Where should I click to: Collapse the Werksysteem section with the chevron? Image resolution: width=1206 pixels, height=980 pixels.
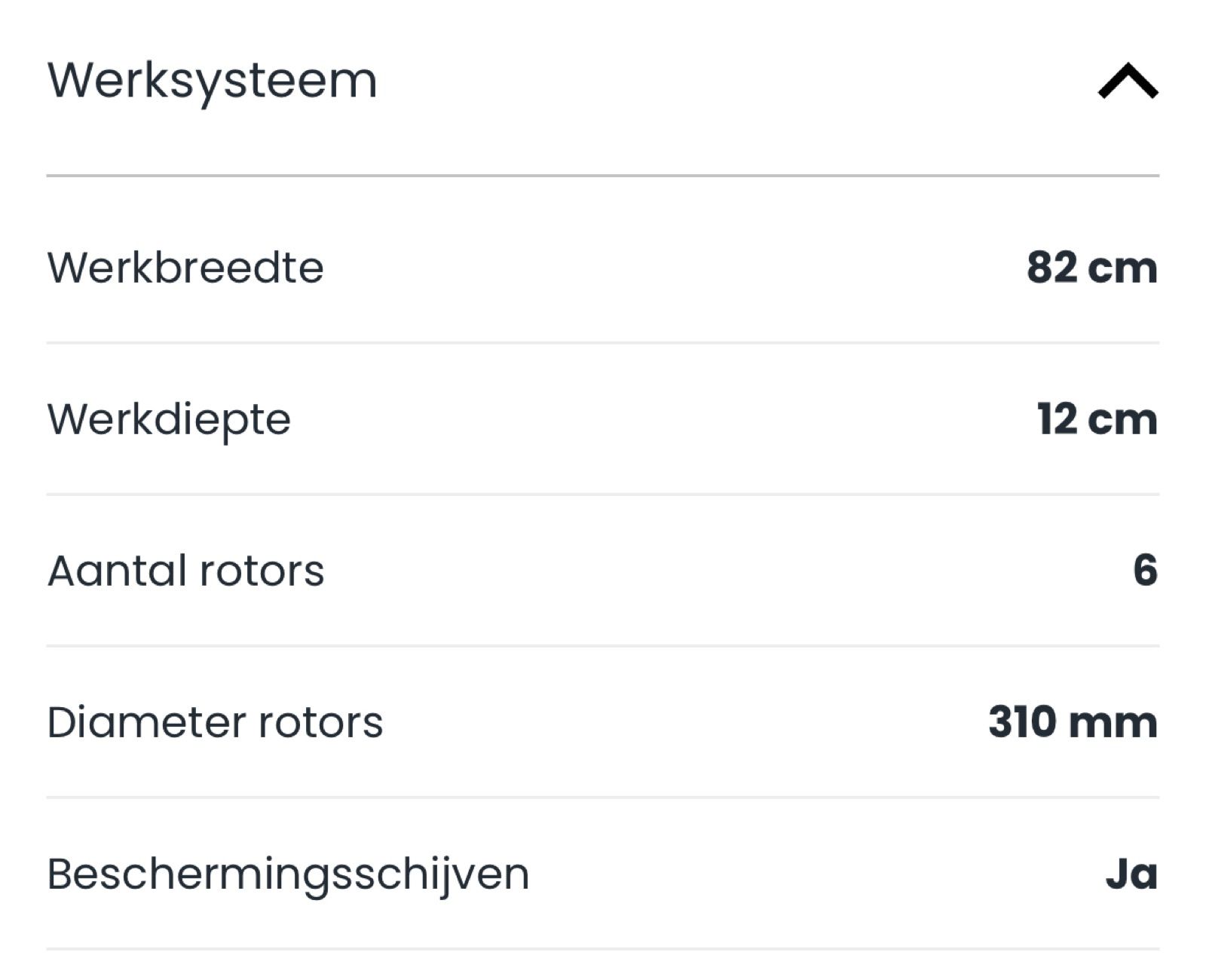pyautogui.click(x=1128, y=81)
